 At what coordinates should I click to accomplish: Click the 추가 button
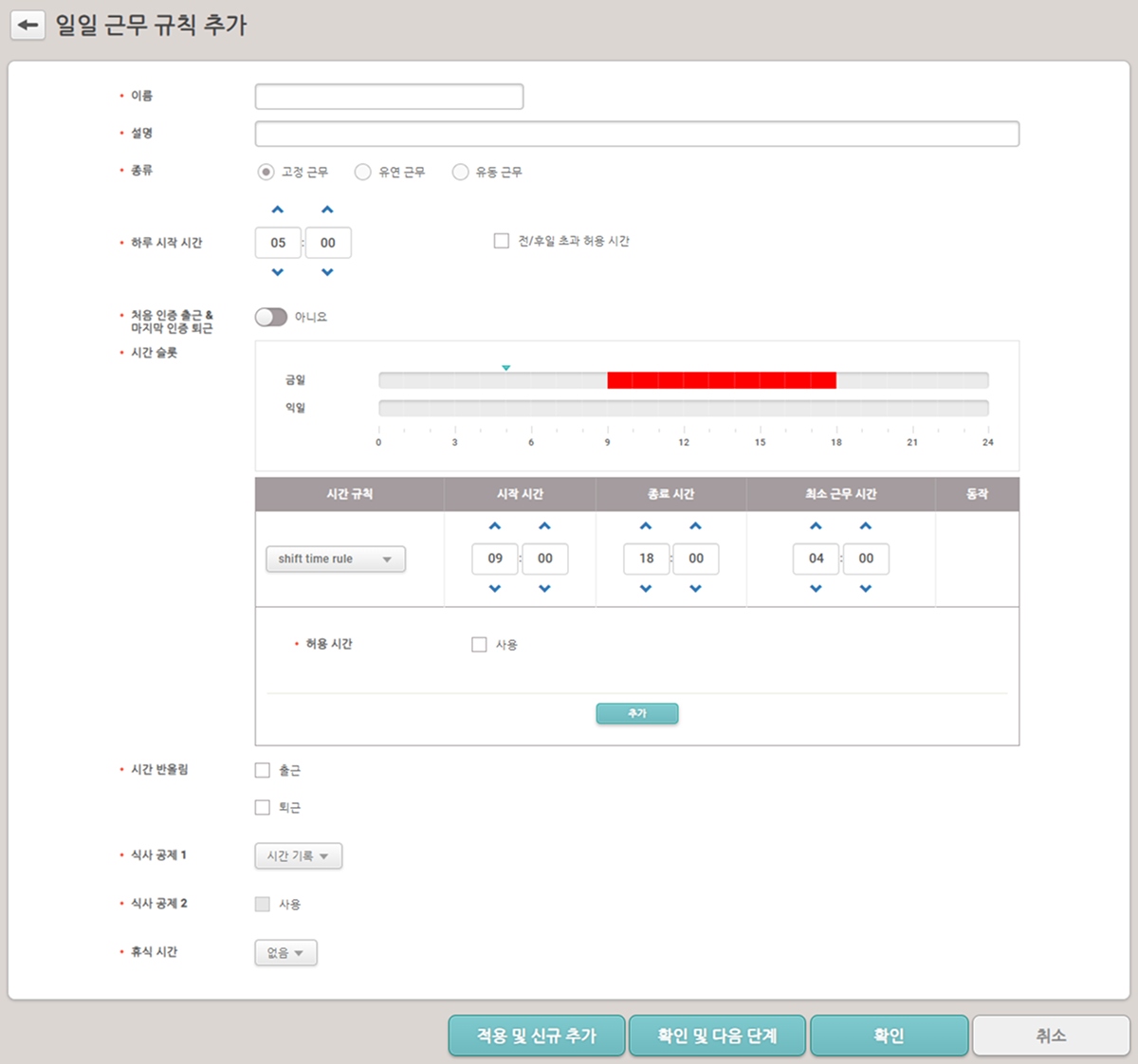636,713
